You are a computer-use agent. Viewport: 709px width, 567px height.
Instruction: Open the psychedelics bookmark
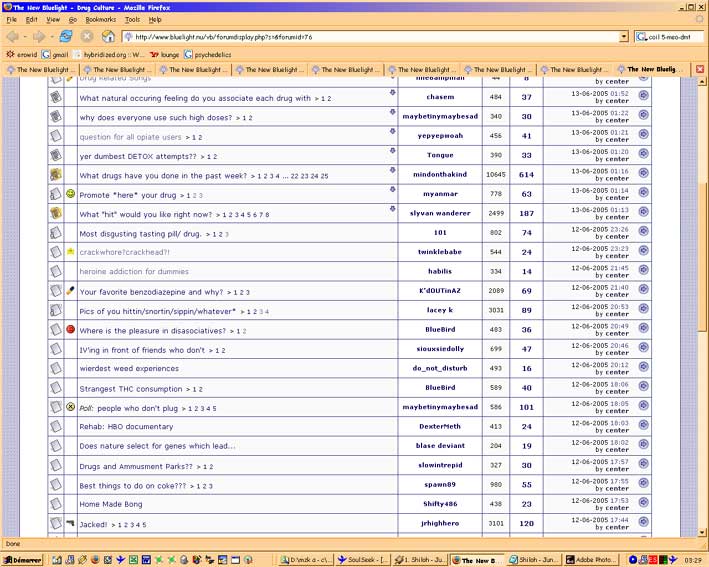[x=208, y=54]
